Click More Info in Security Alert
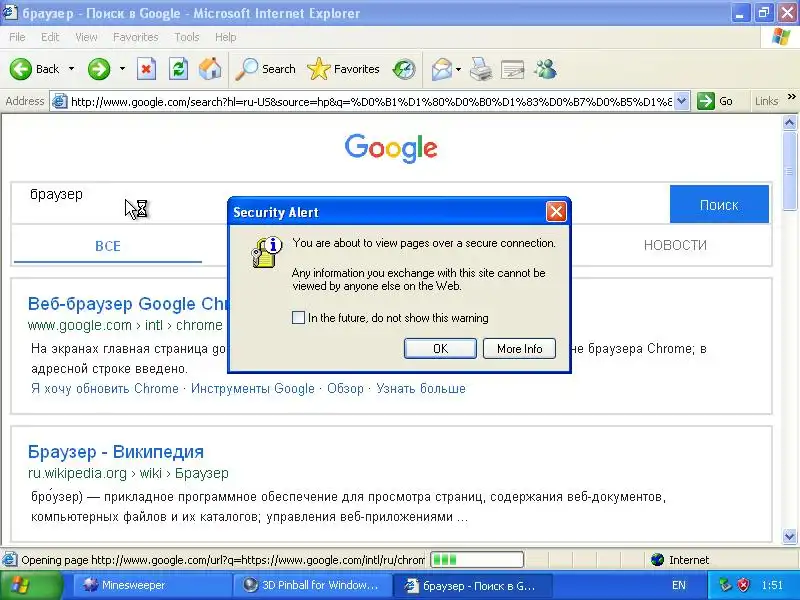Image resolution: width=800 pixels, height=600 pixels. point(519,348)
